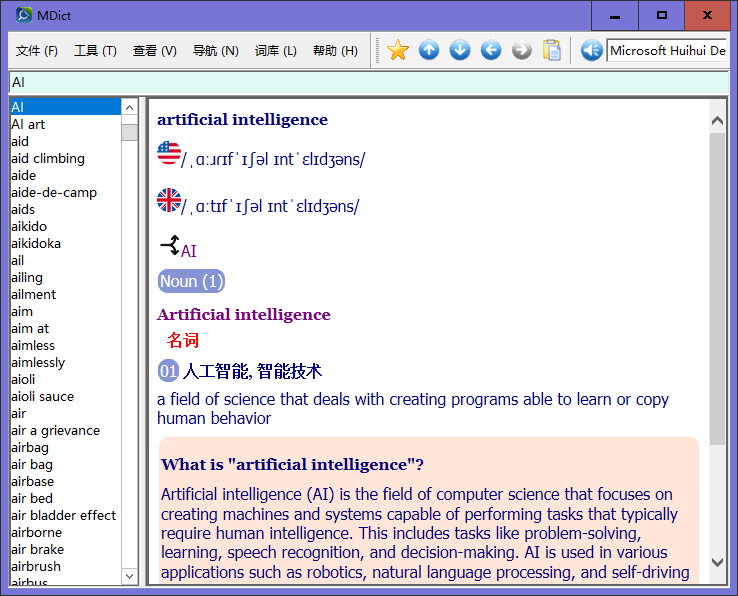Viewport: 738px width, 596px height.
Task: Select 'aimless' in word list
Action: coord(65,345)
